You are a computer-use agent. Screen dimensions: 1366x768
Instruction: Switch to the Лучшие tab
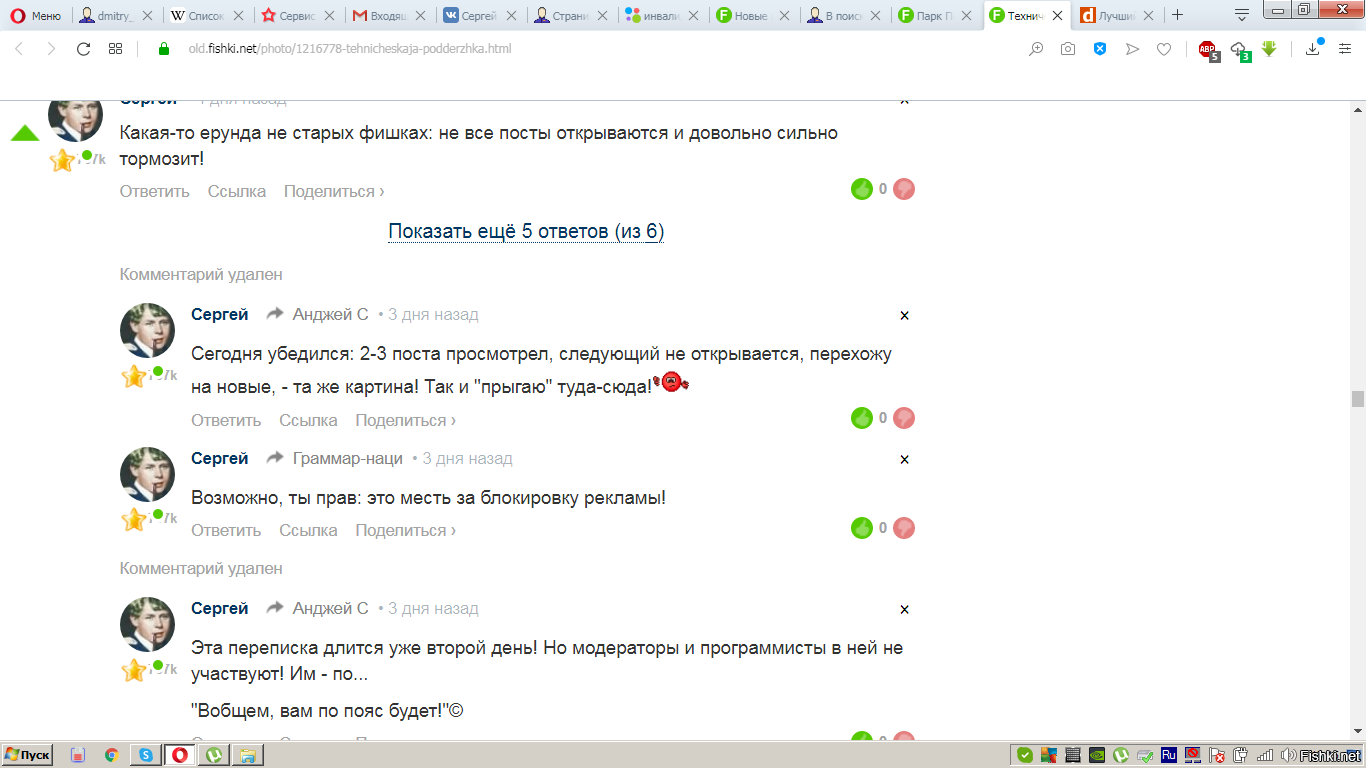1117,16
